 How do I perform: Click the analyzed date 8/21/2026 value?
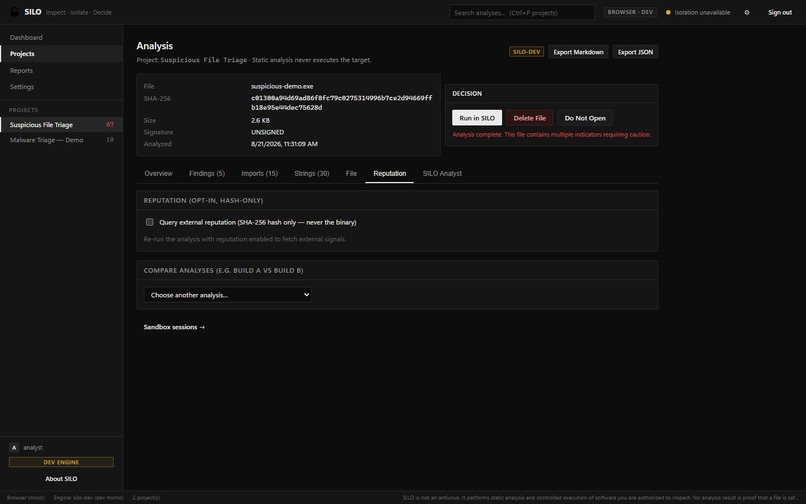tap(284, 144)
